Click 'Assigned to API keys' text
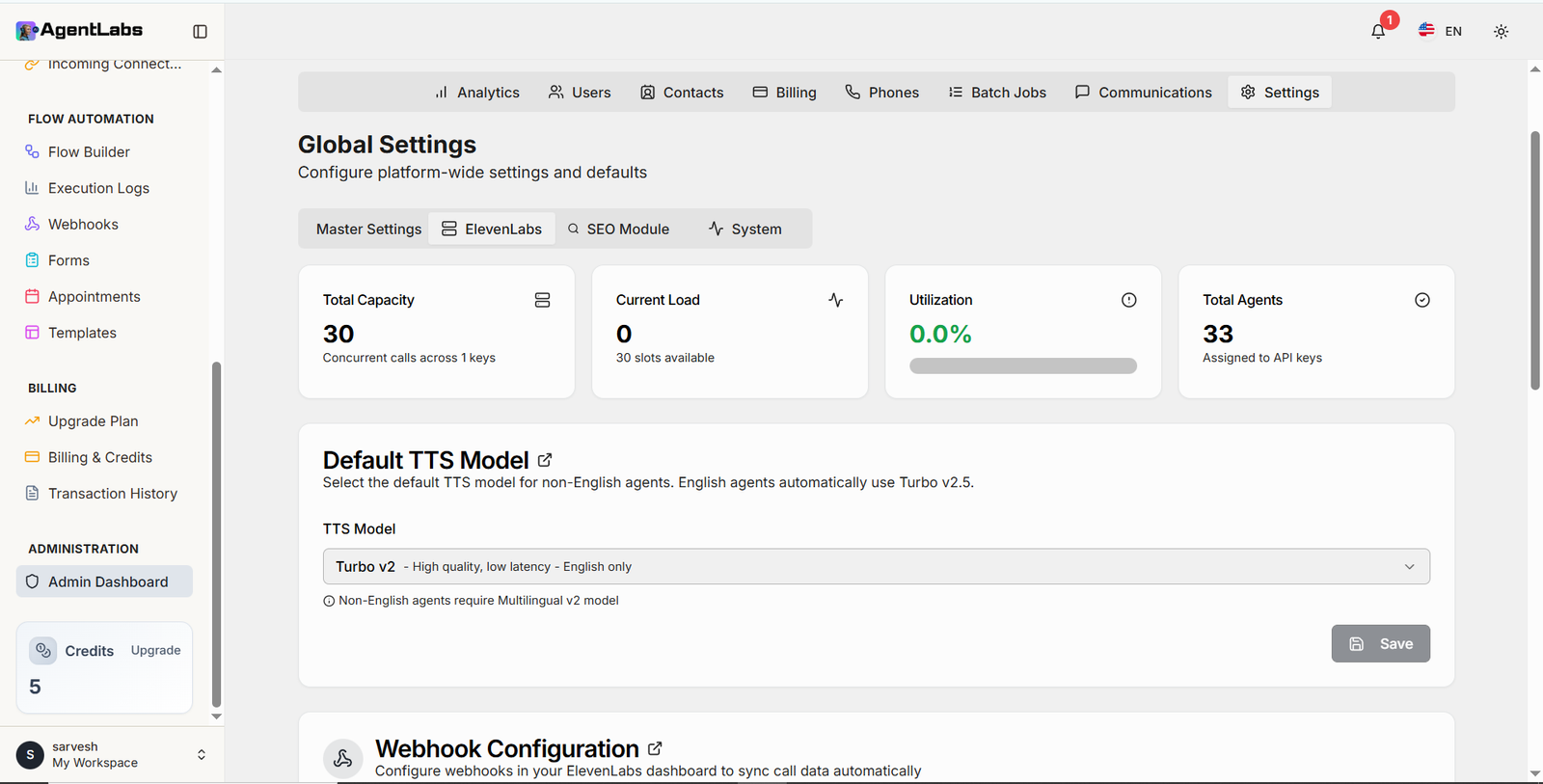This screenshot has height=784, width=1543. point(1262,358)
